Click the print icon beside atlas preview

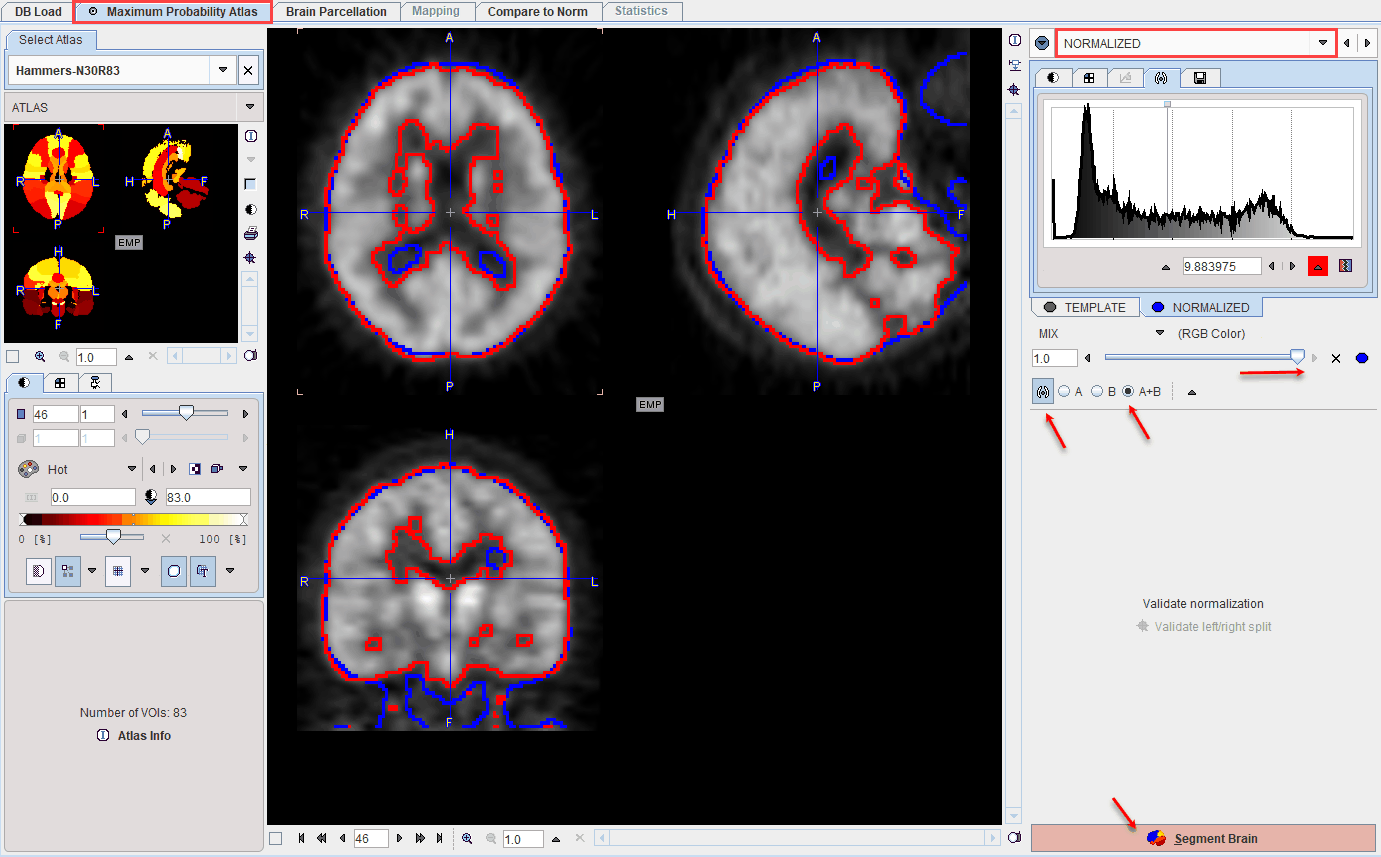coord(250,233)
